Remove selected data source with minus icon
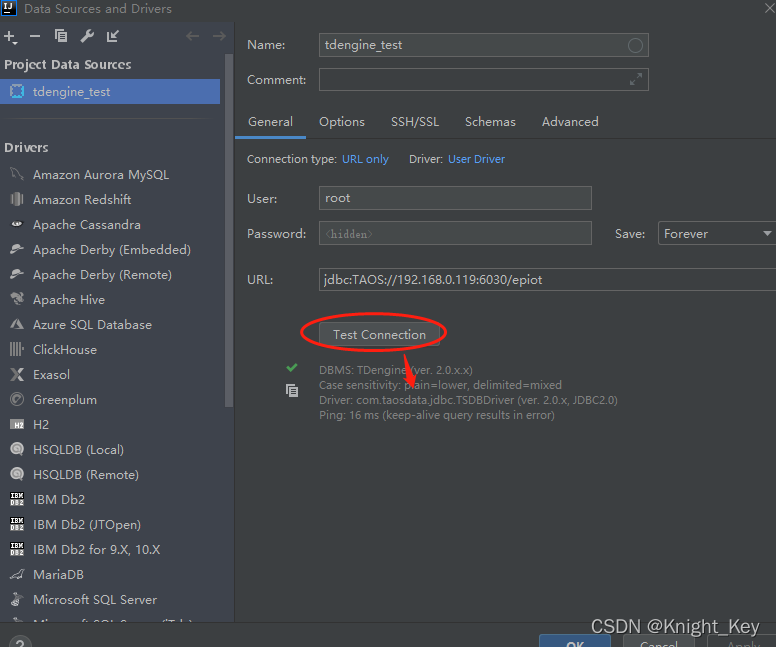776x647 pixels. [x=35, y=36]
